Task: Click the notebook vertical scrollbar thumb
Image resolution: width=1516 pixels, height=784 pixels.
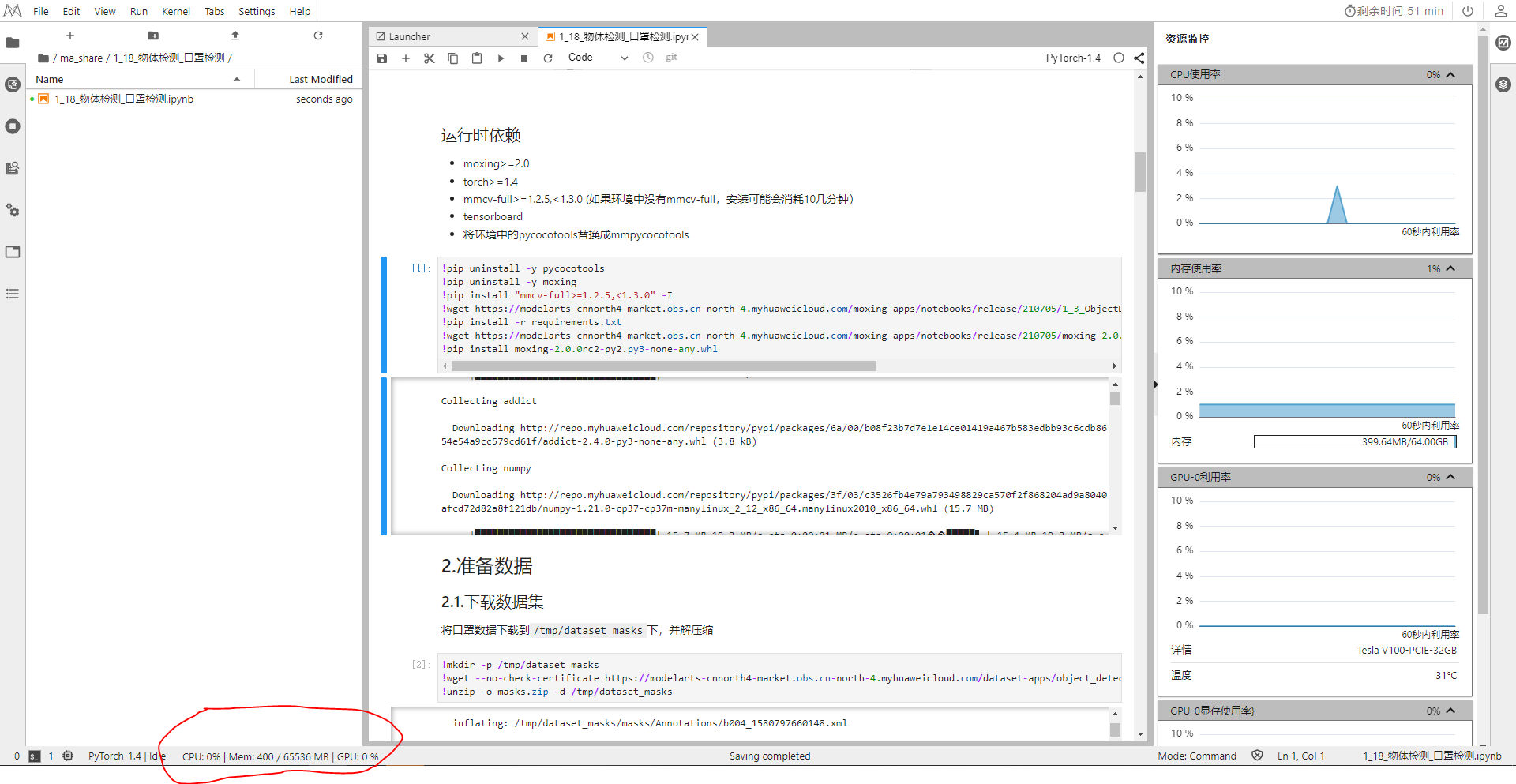Action: click(x=1140, y=171)
